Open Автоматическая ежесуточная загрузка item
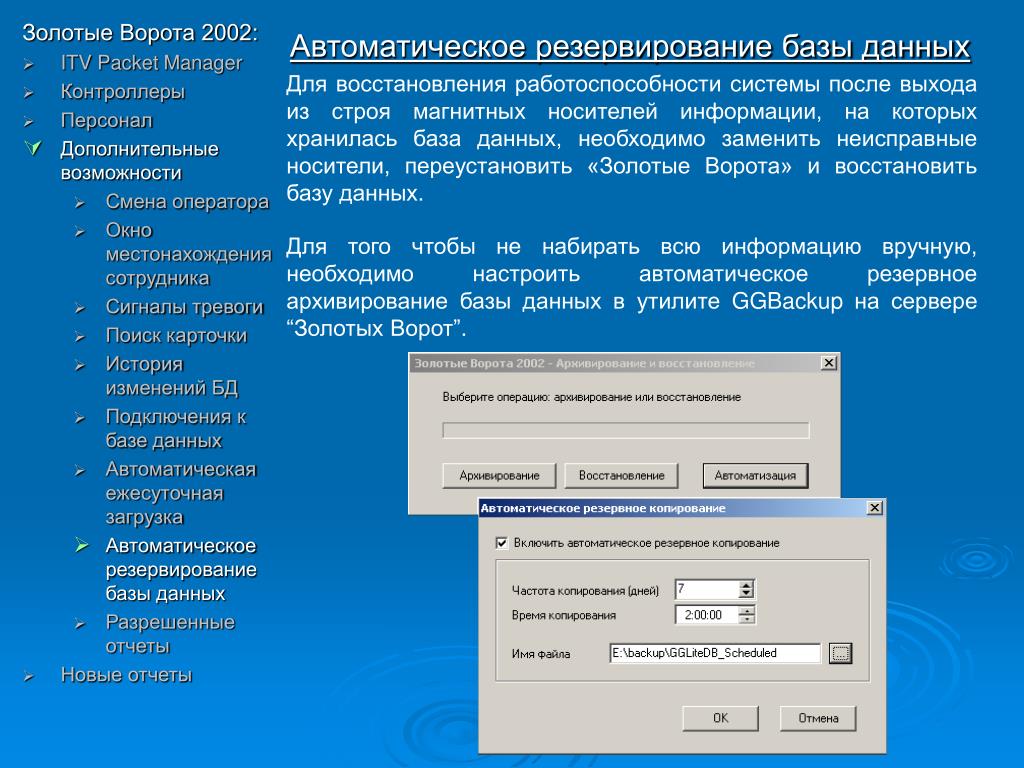 tap(181, 493)
